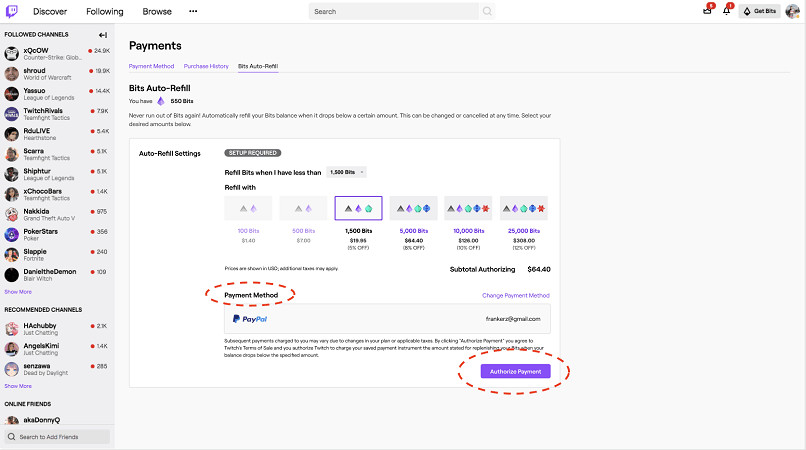Switch to the Purchase History tab
Viewport: 806px width, 450px height.
206,66
